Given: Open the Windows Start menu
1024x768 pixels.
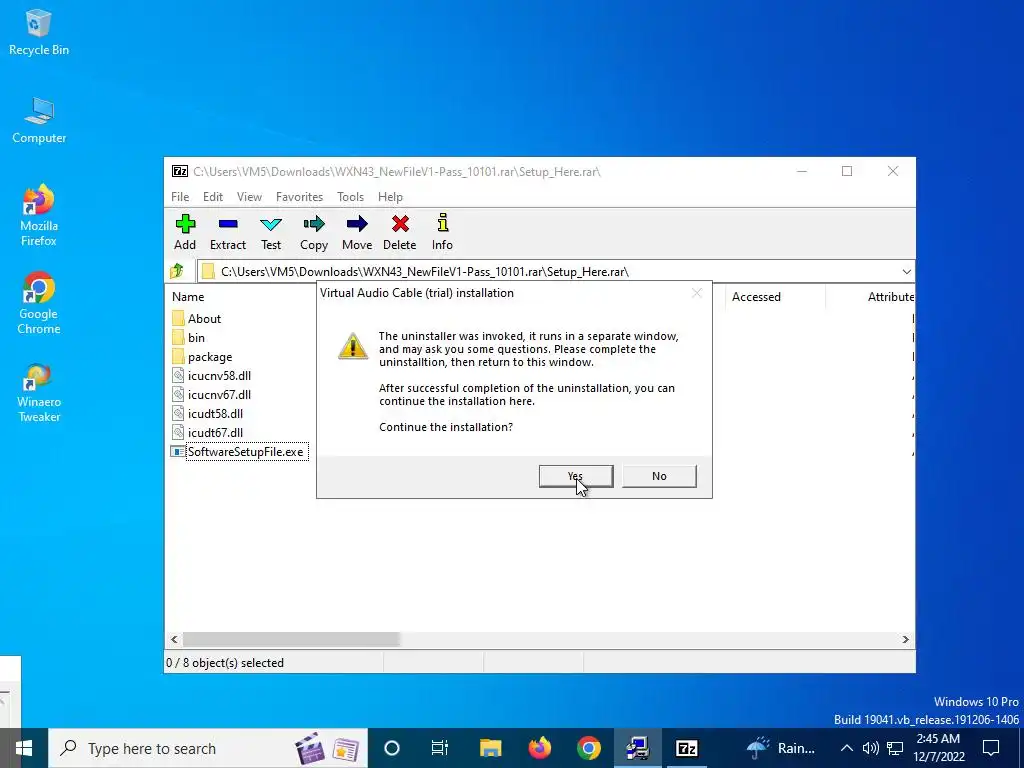Looking at the screenshot, I should [24, 748].
